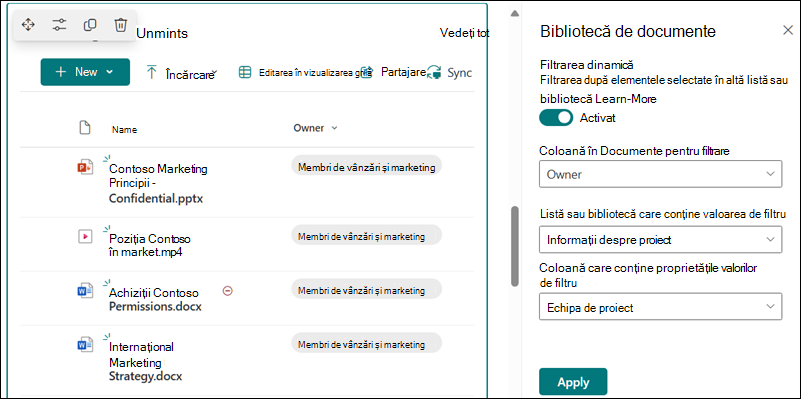Click the New button
Screen dimensions: 801x399
(x=85, y=72)
